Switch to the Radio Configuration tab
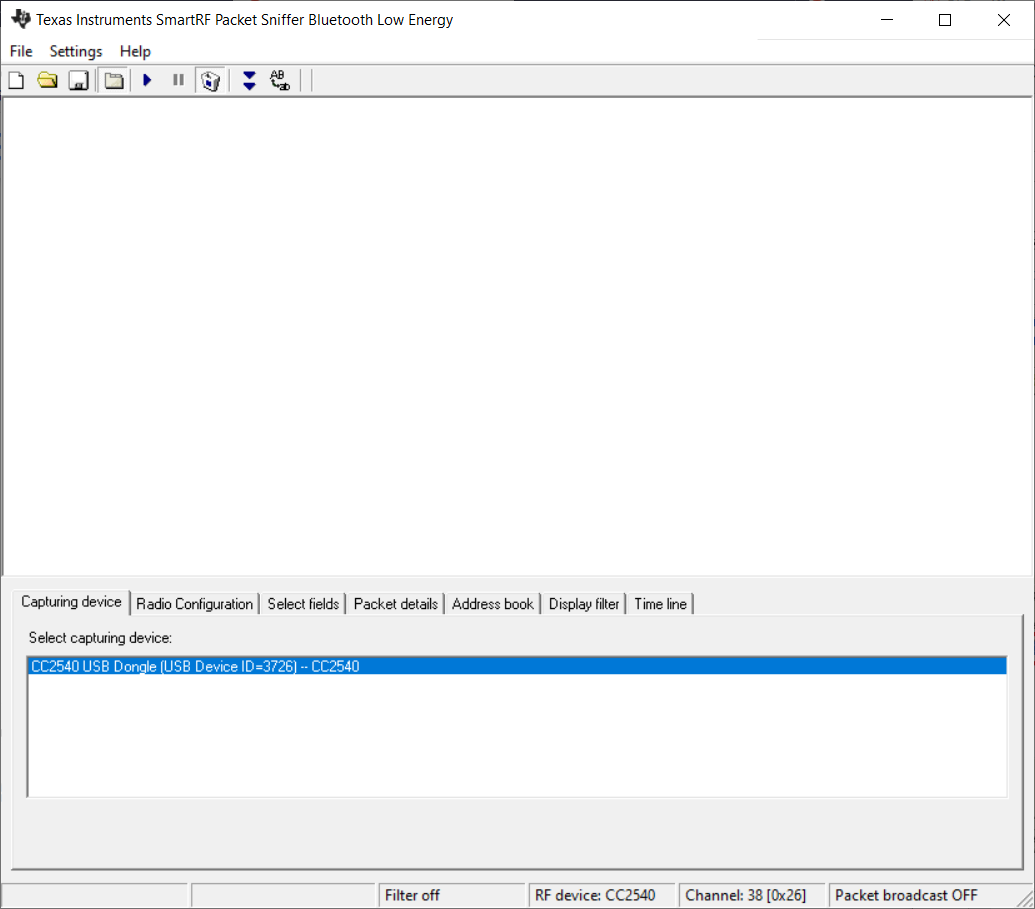The image size is (1035, 909). [195, 604]
